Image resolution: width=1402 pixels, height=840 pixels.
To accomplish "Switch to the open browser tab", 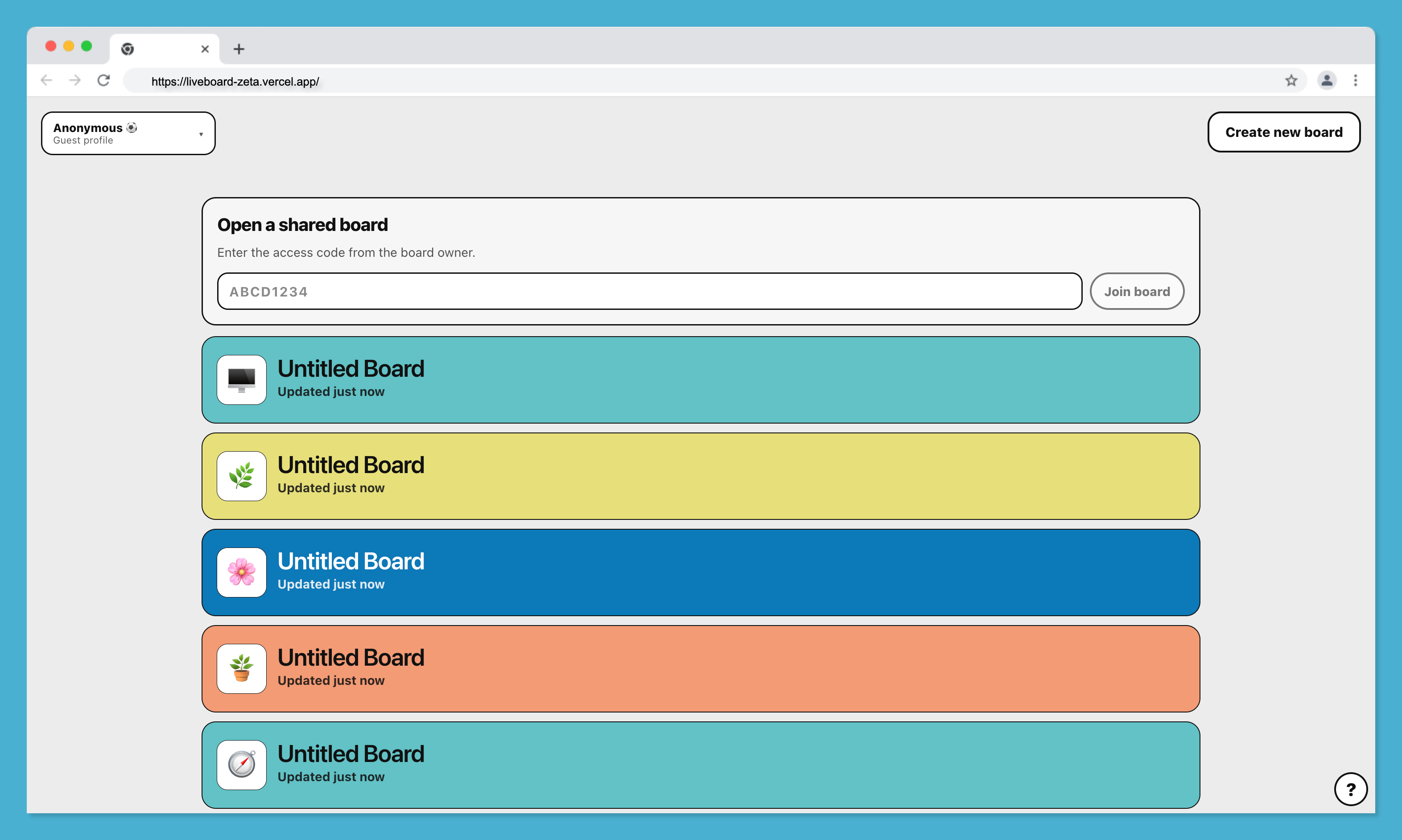I will pos(158,49).
